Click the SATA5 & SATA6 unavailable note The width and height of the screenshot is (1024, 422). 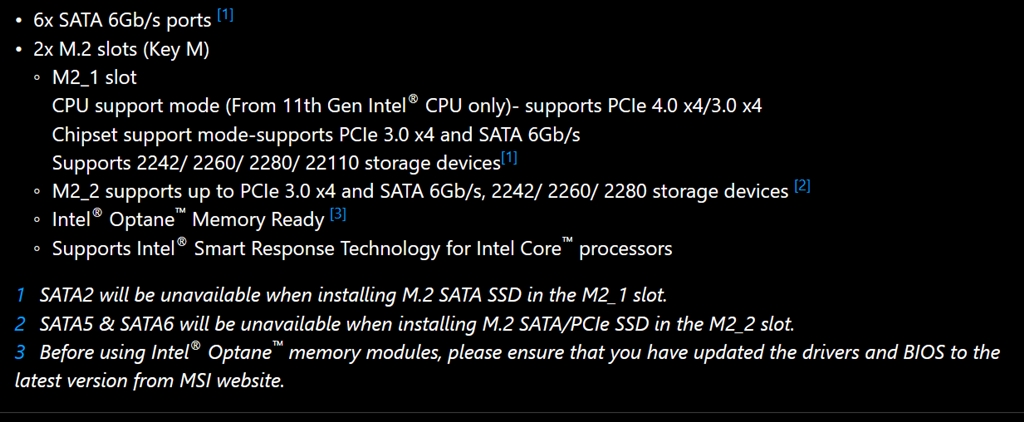click(x=417, y=324)
